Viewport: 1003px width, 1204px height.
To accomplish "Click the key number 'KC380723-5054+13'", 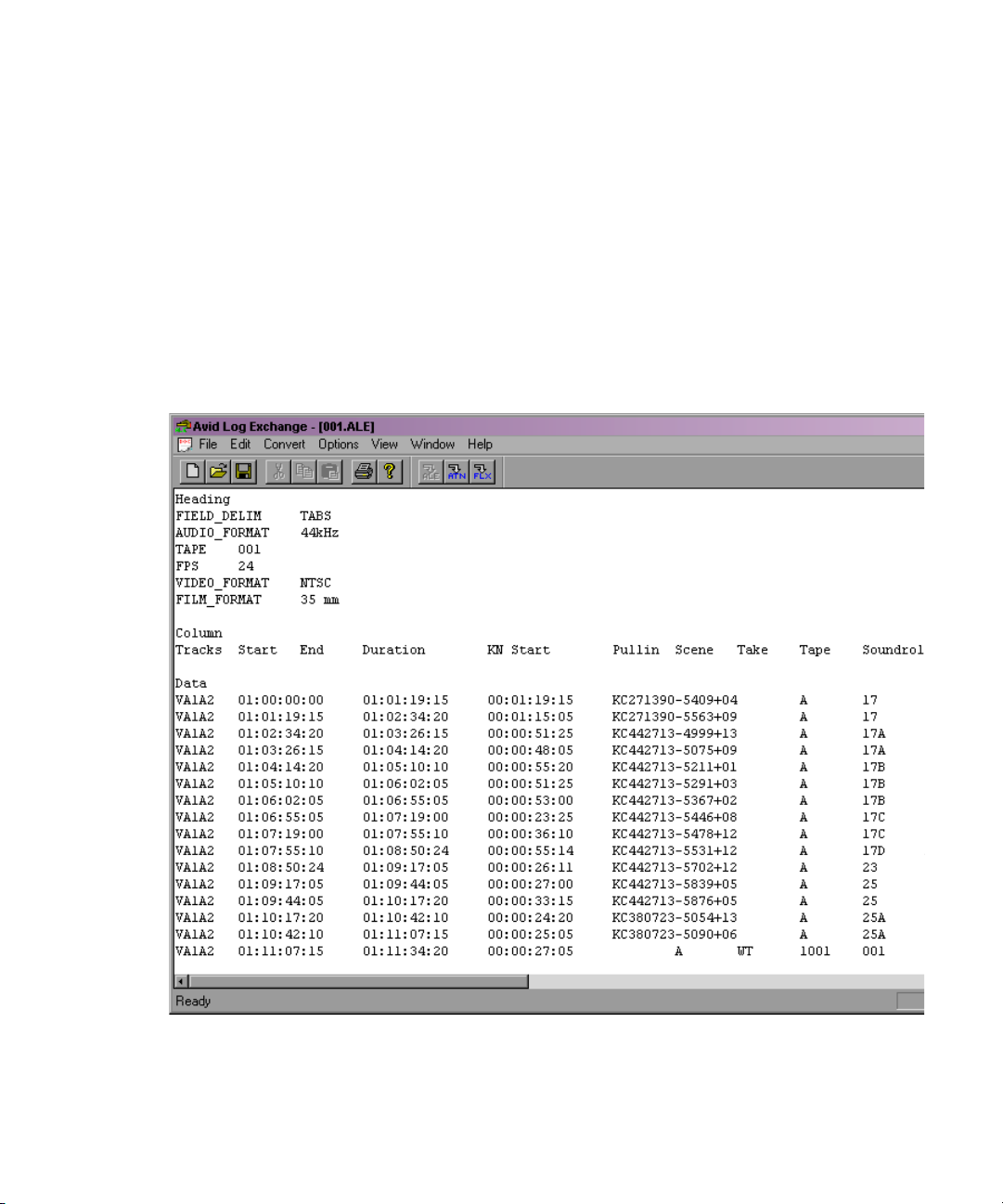I will click(x=675, y=917).
